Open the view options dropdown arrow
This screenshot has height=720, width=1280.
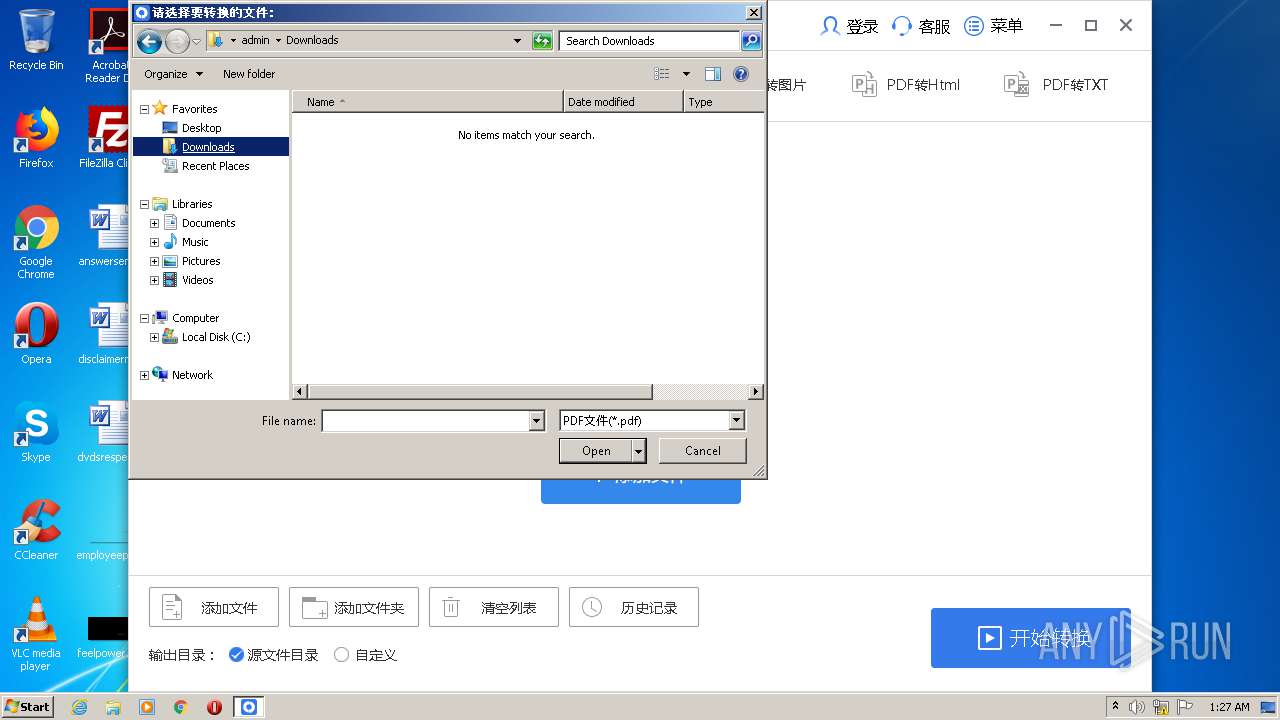click(686, 74)
